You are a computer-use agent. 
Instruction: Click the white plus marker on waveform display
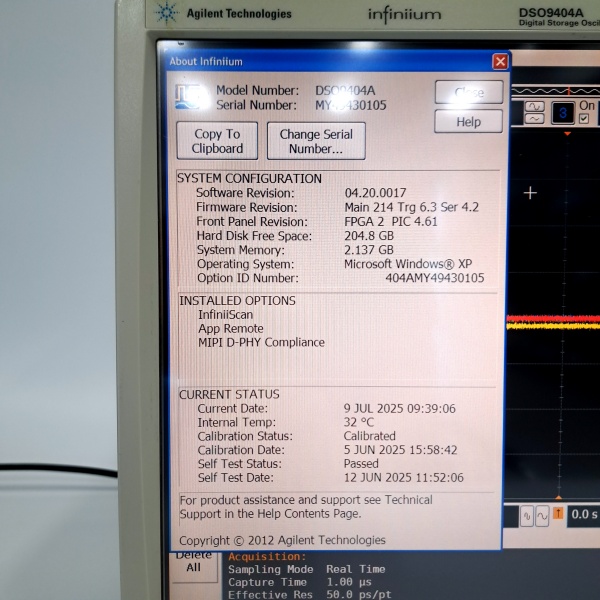[530, 193]
